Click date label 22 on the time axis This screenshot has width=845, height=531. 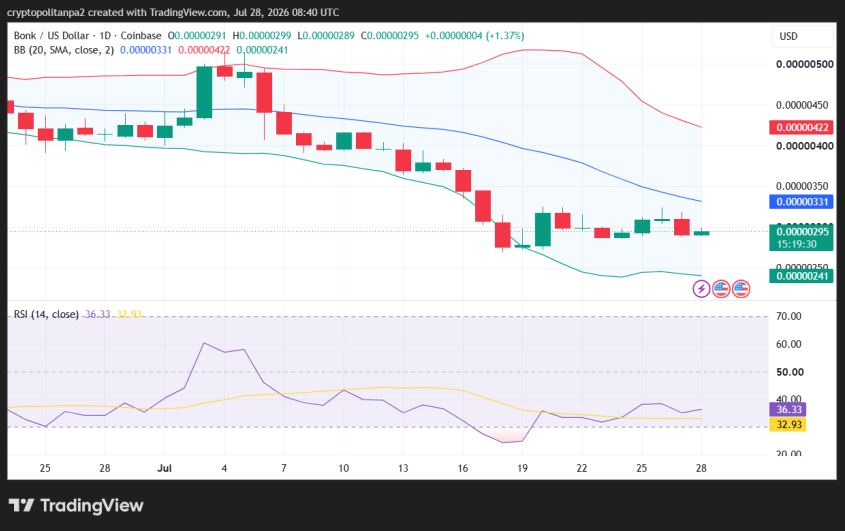pos(581,468)
